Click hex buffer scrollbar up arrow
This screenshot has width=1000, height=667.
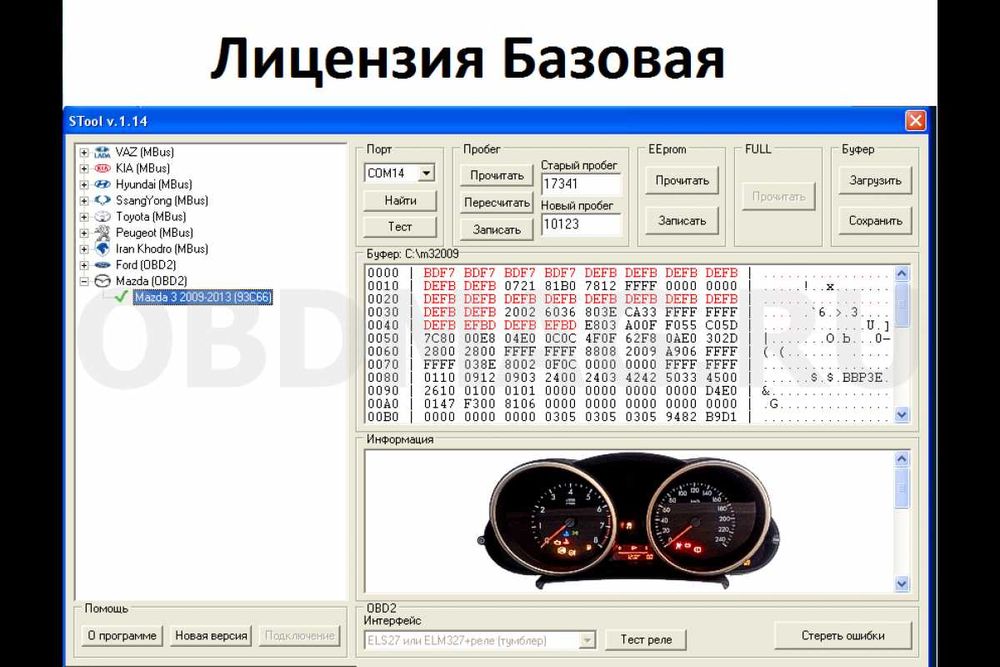click(902, 274)
